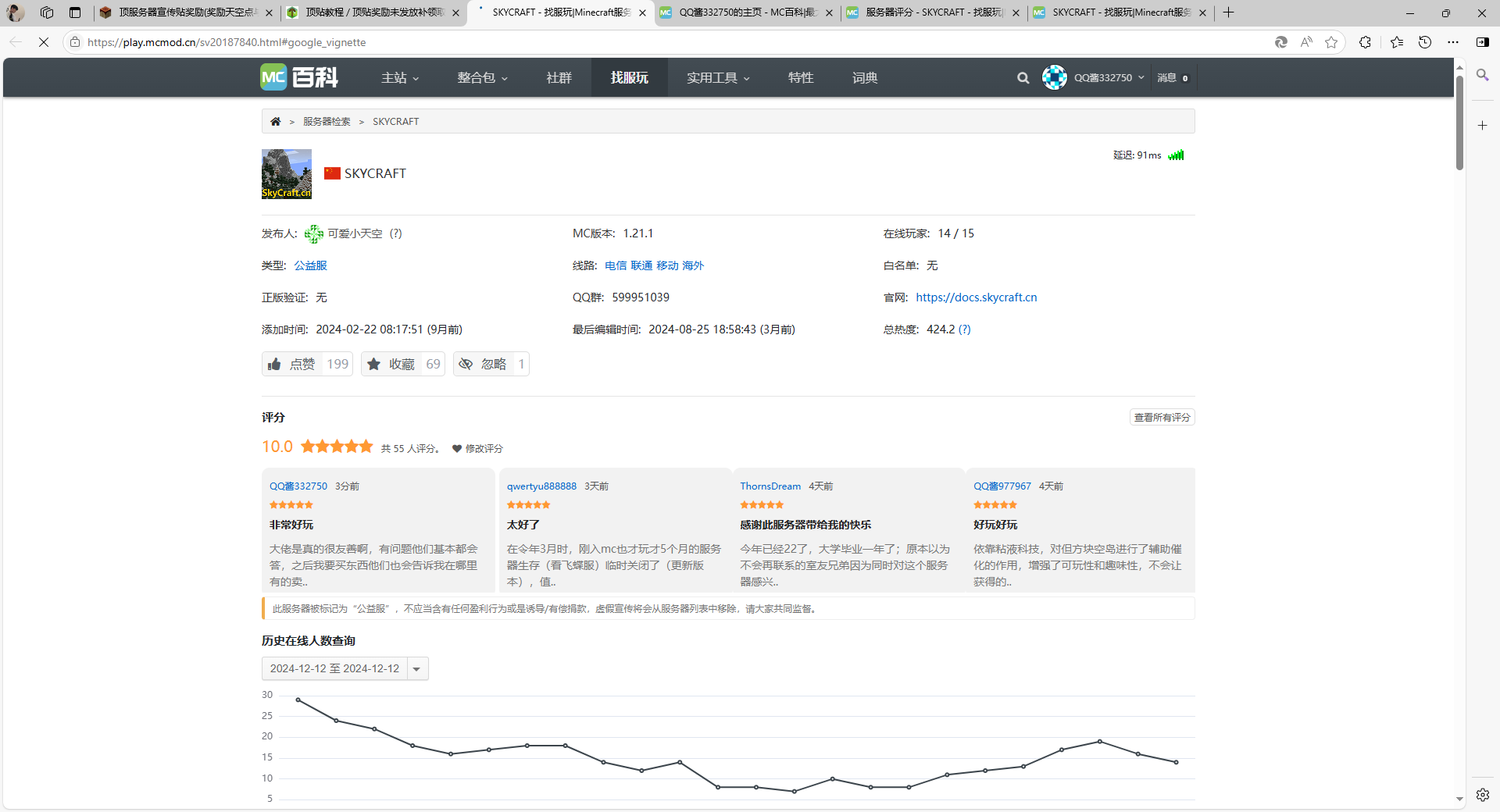Click the (?) next to 可爱小天空
The height and width of the screenshot is (812, 1500).
[x=396, y=233]
